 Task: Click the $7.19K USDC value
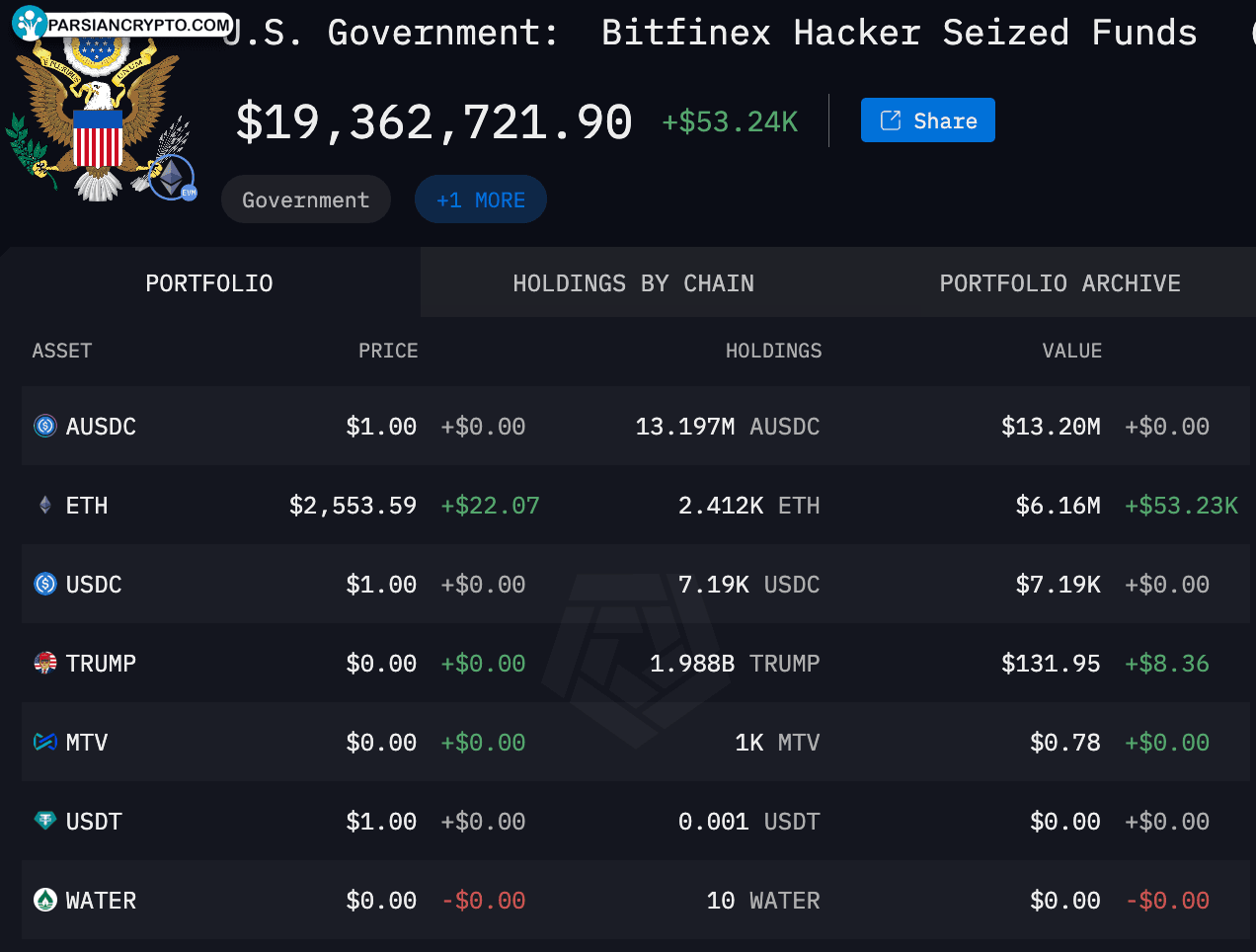pos(1058,585)
